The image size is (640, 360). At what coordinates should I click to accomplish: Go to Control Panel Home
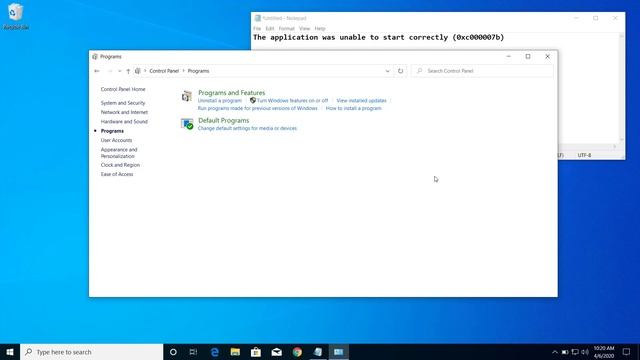[x=123, y=89]
